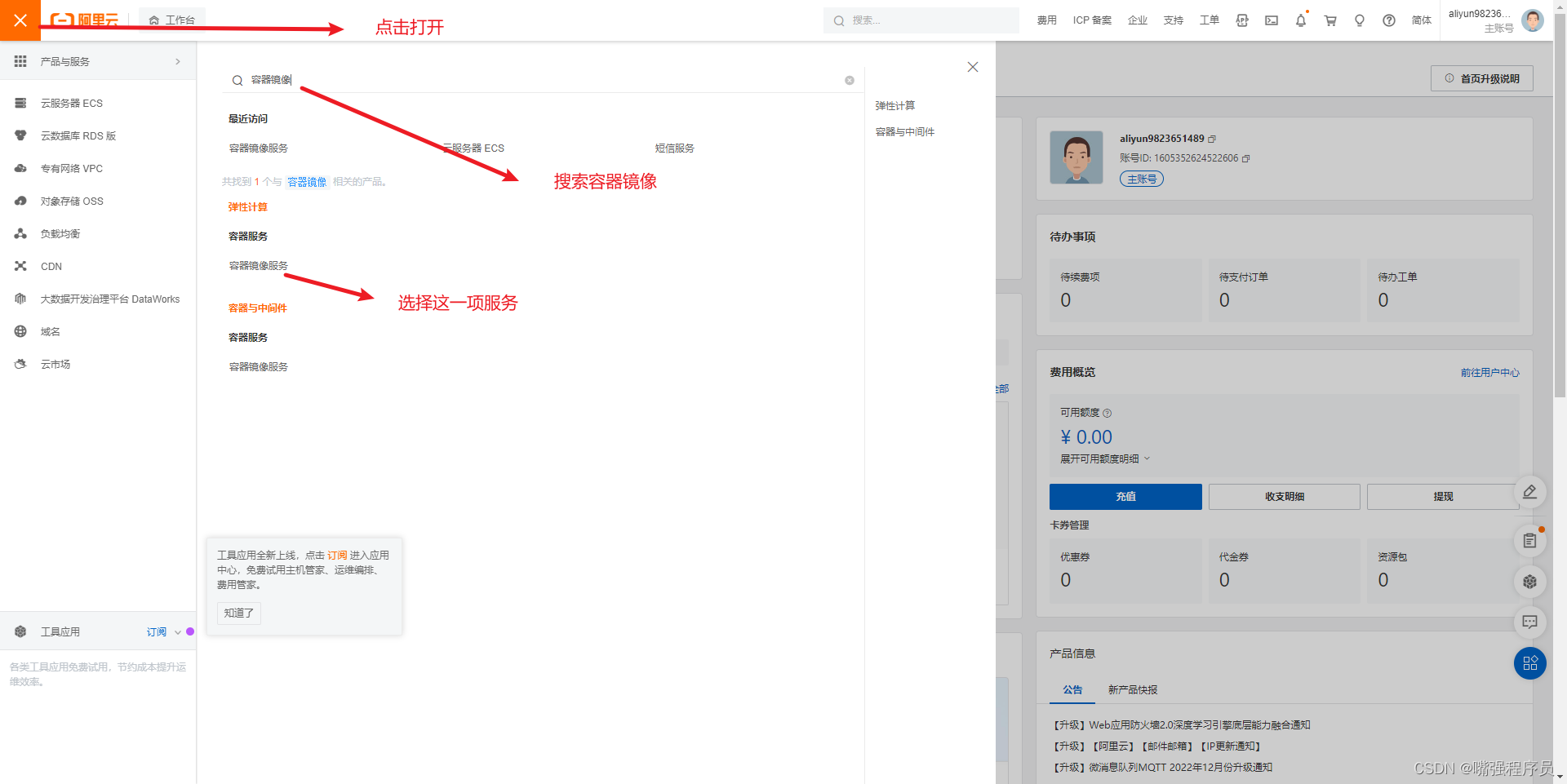Follow the 前往用户中心 link
The height and width of the screenshot is (784, 1567).
click(x=1490, y=373)
